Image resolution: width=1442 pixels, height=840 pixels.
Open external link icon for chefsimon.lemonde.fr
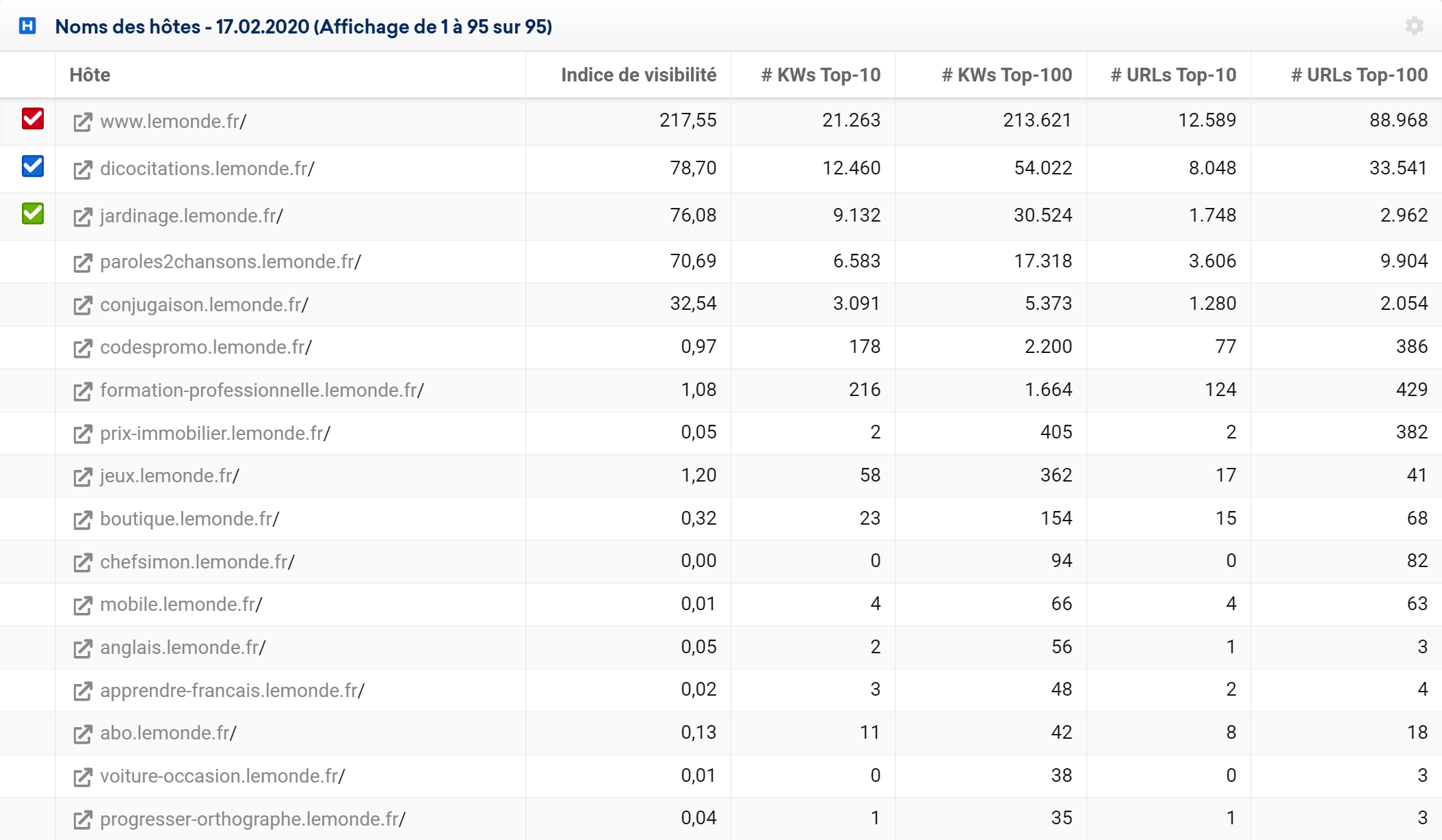pyautogui.click(x=83, y=562)
